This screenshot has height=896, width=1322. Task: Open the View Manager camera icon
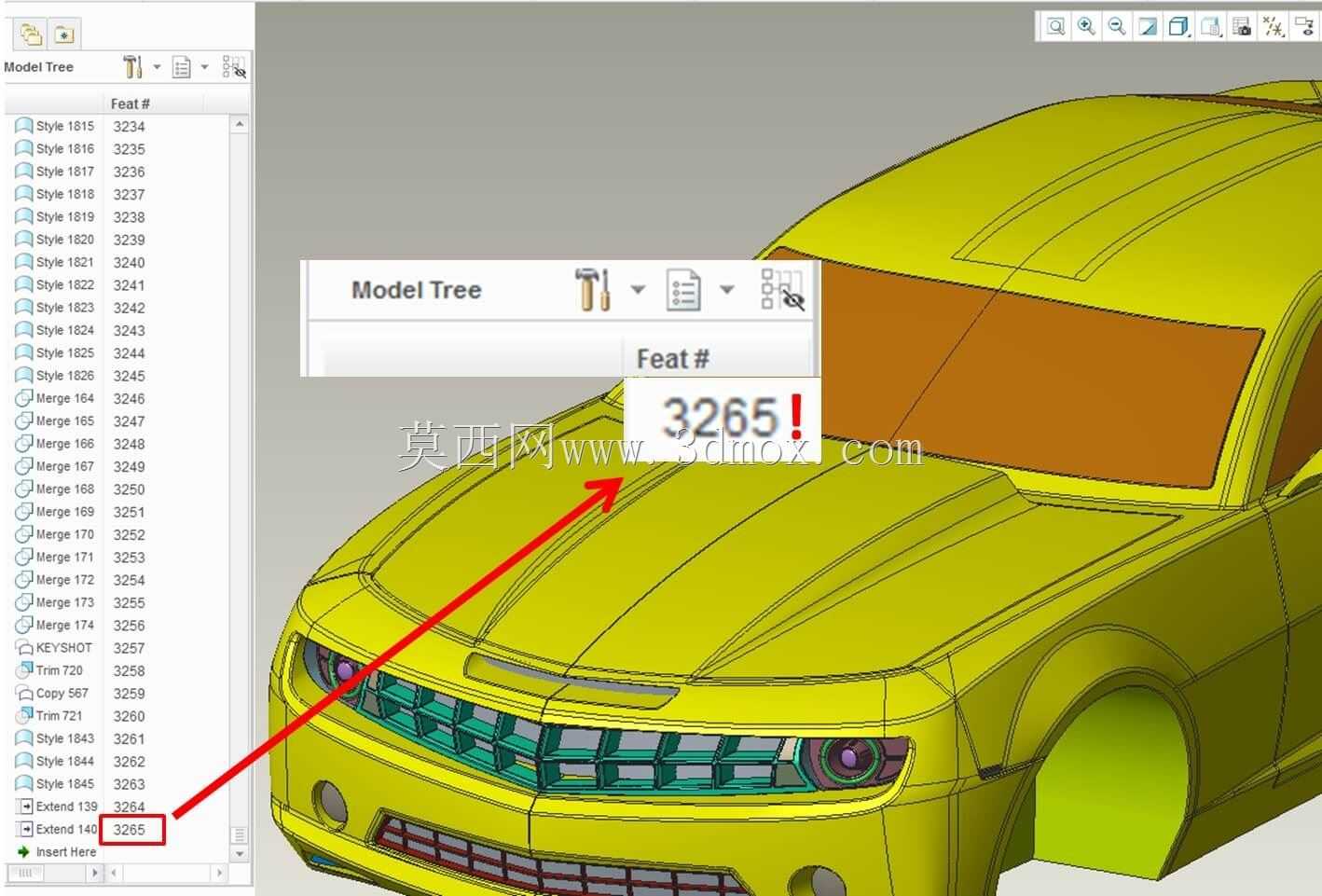click(1241, 26)
